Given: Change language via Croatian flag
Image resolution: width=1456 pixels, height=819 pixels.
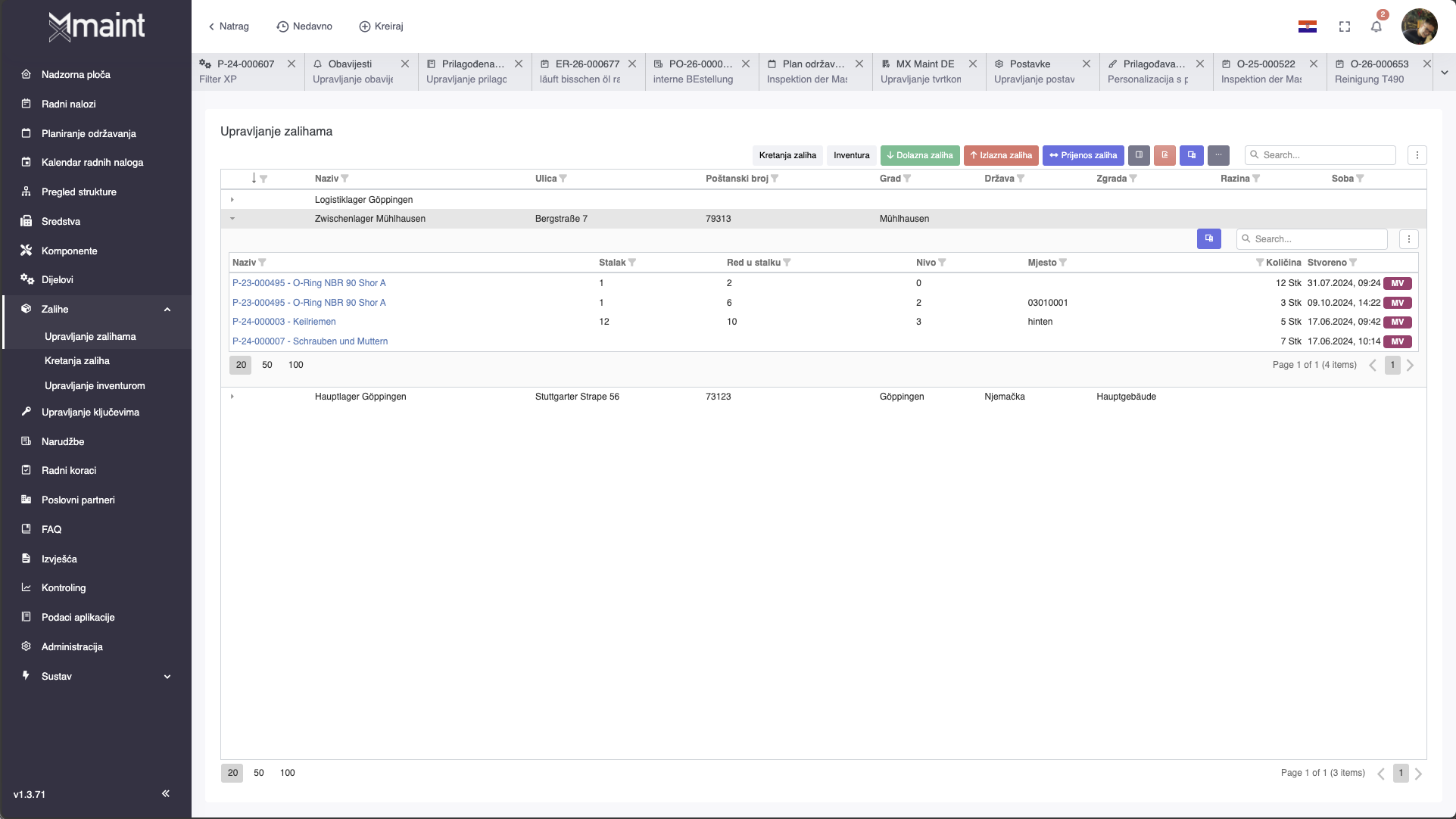Looking at the screenshot, I should point(1307,26).
